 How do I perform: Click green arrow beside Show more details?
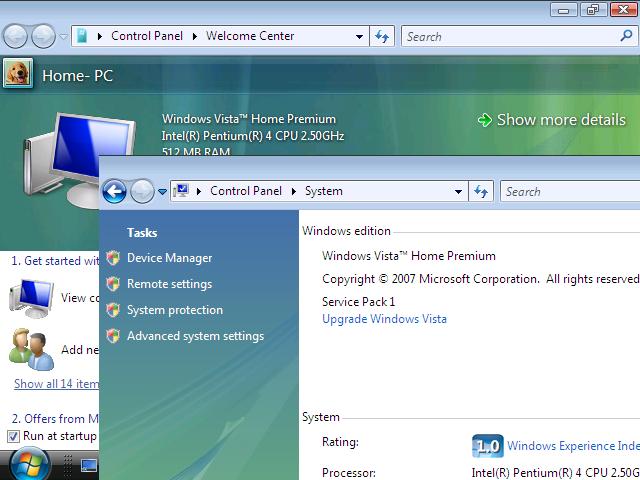pyautogui.click(x=484, y=120)
